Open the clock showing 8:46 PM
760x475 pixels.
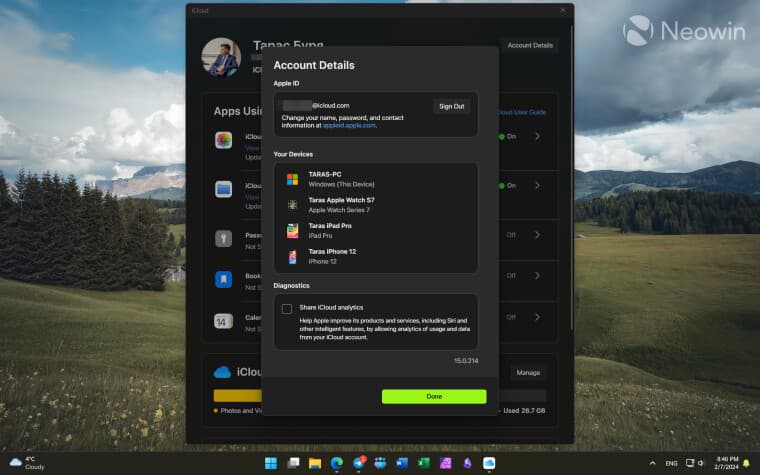(726, 463)
